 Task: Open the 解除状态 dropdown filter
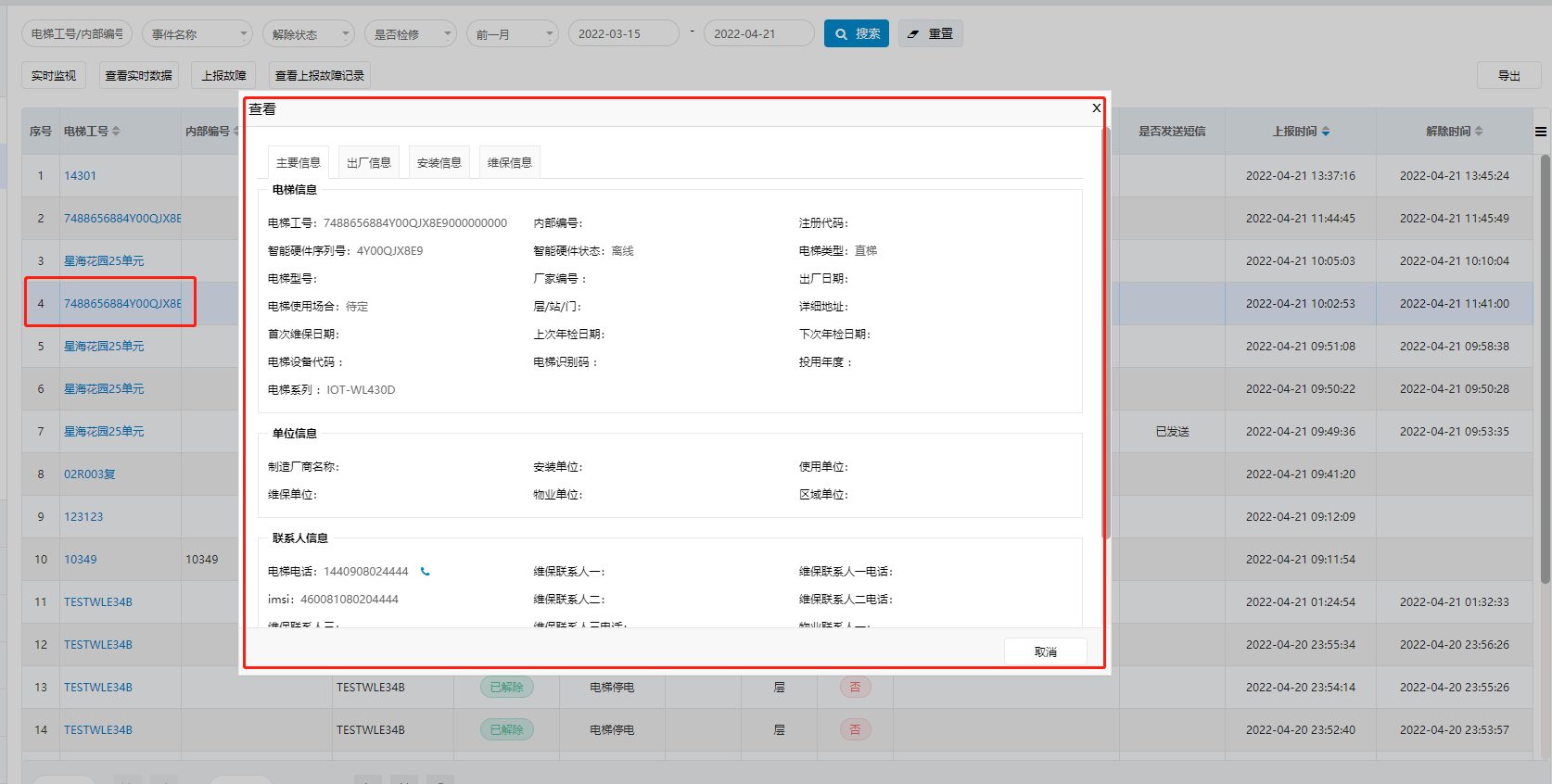[x=308, y=34]
